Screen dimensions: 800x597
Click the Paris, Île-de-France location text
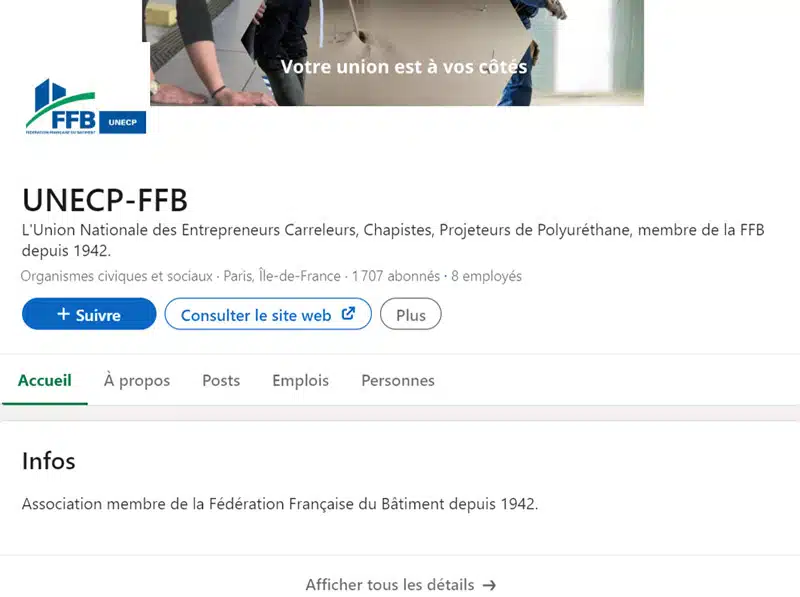coord(282,276)
